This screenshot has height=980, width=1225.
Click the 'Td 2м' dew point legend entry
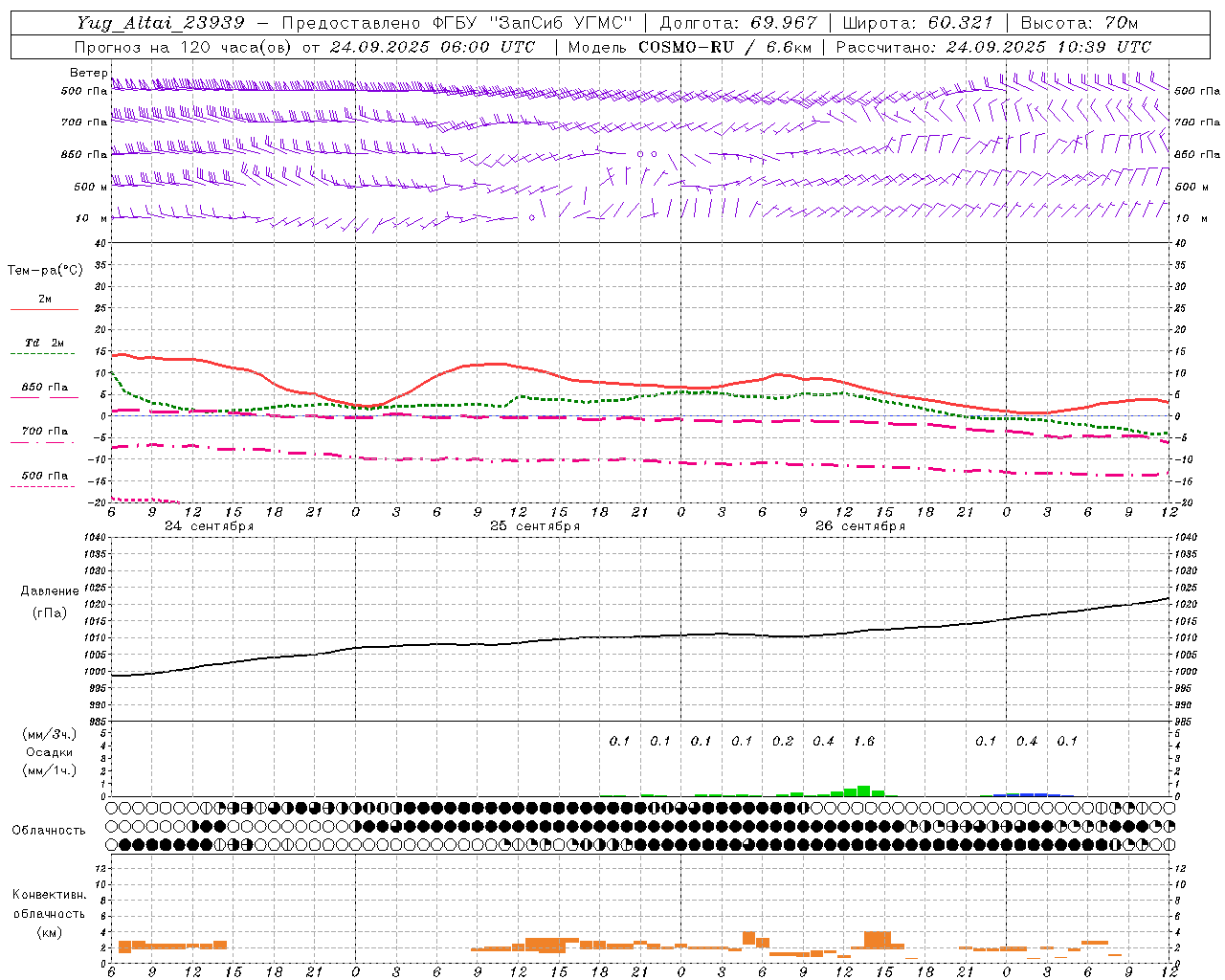(45, 343)
